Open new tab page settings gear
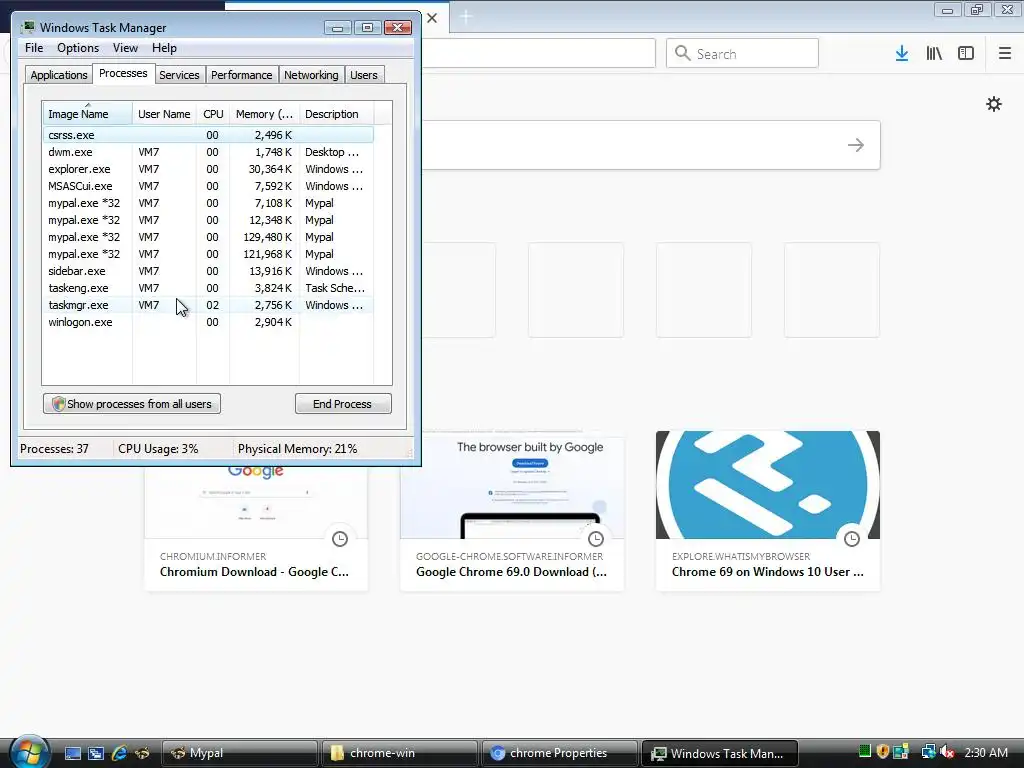The width and height of the screenshot is (1024, 768). pos(994,104)
